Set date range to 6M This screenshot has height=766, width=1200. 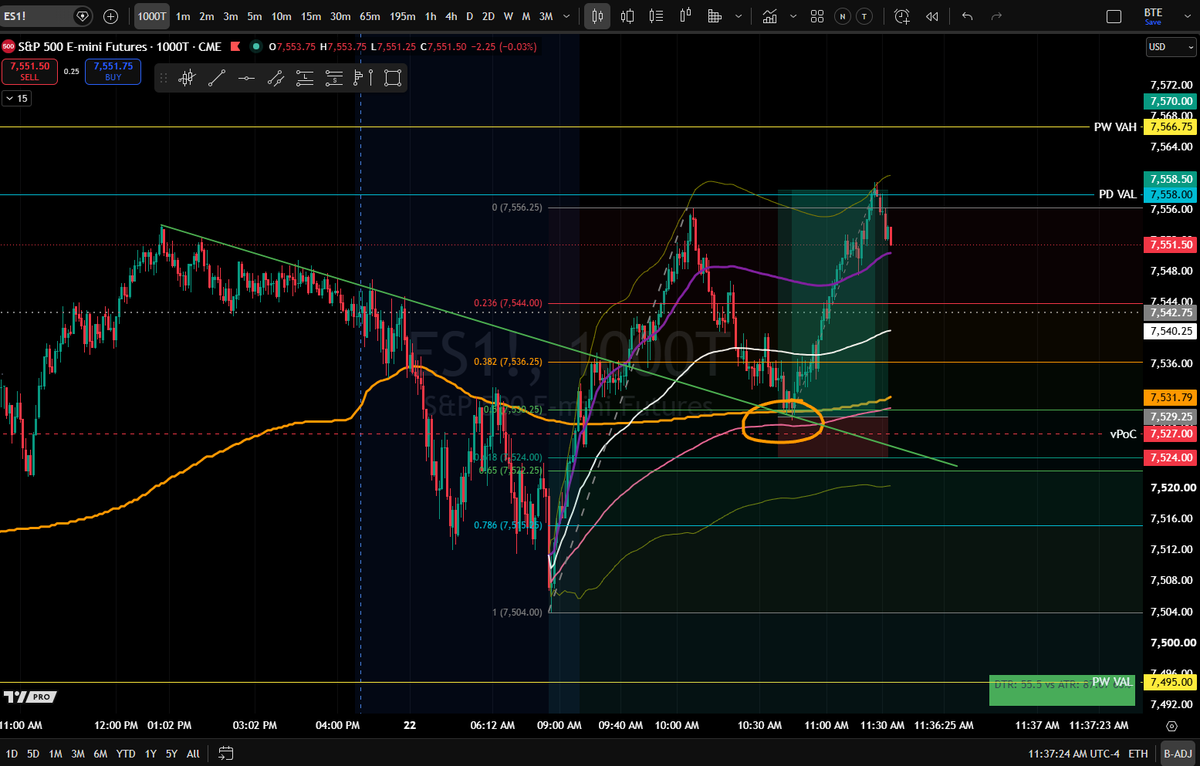point(101,753)
